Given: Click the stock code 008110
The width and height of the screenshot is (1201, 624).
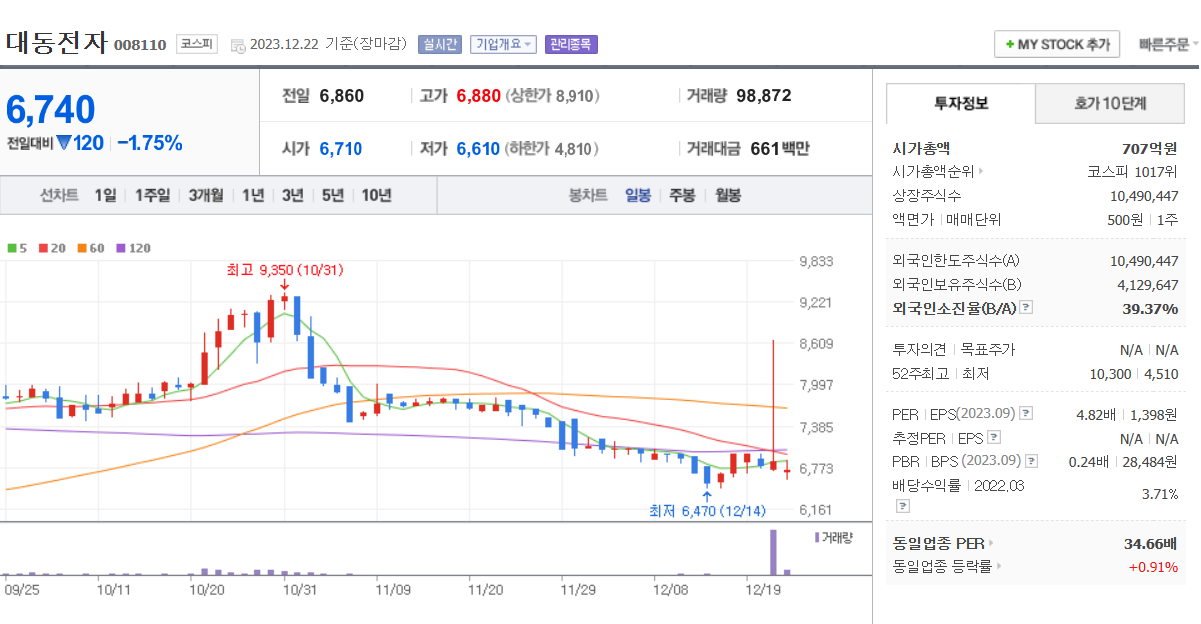Looking at the screenshot, I should 140,46.
